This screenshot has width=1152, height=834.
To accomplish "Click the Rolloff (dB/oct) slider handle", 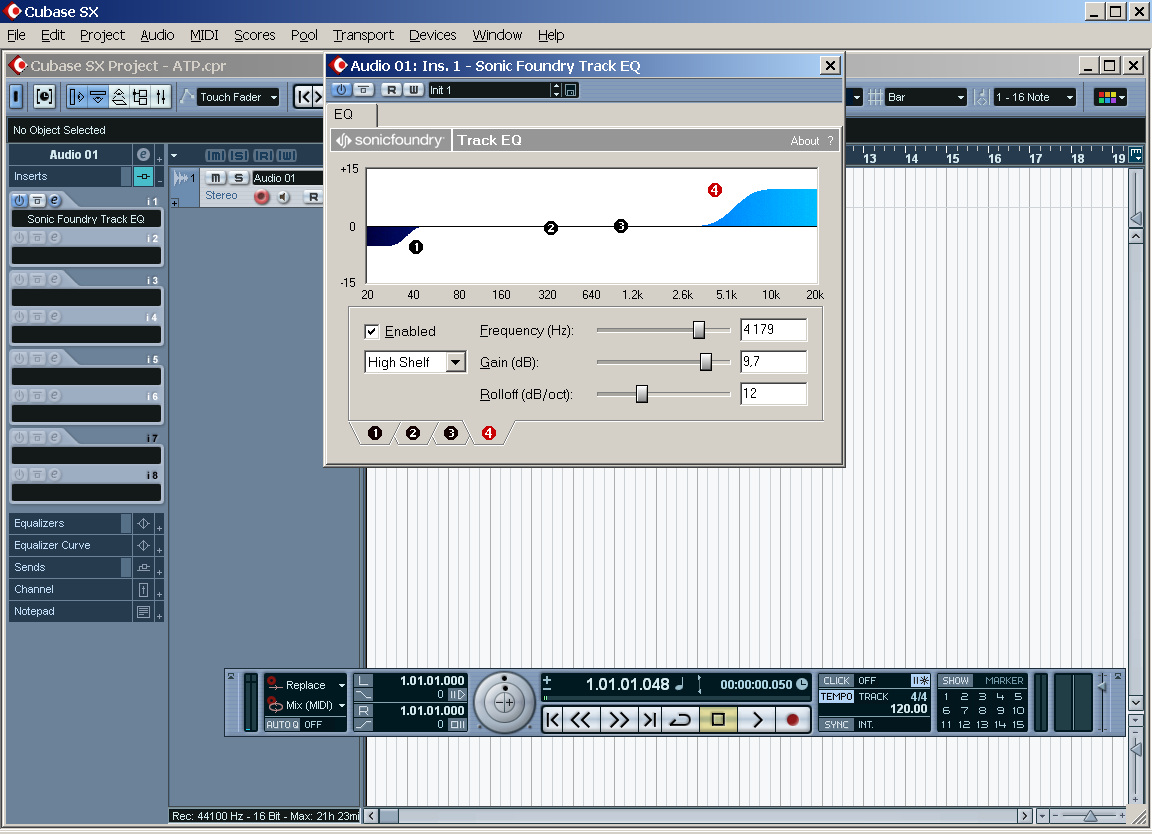I will click(x=642, y=394).
